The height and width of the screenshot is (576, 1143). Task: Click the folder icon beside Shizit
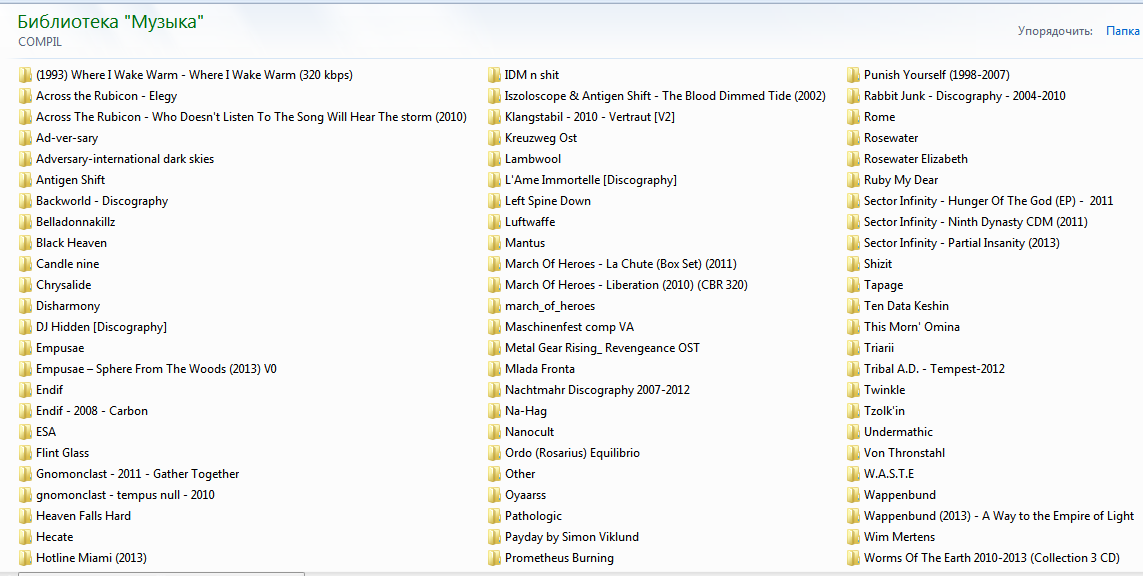(x=854, y=264)
